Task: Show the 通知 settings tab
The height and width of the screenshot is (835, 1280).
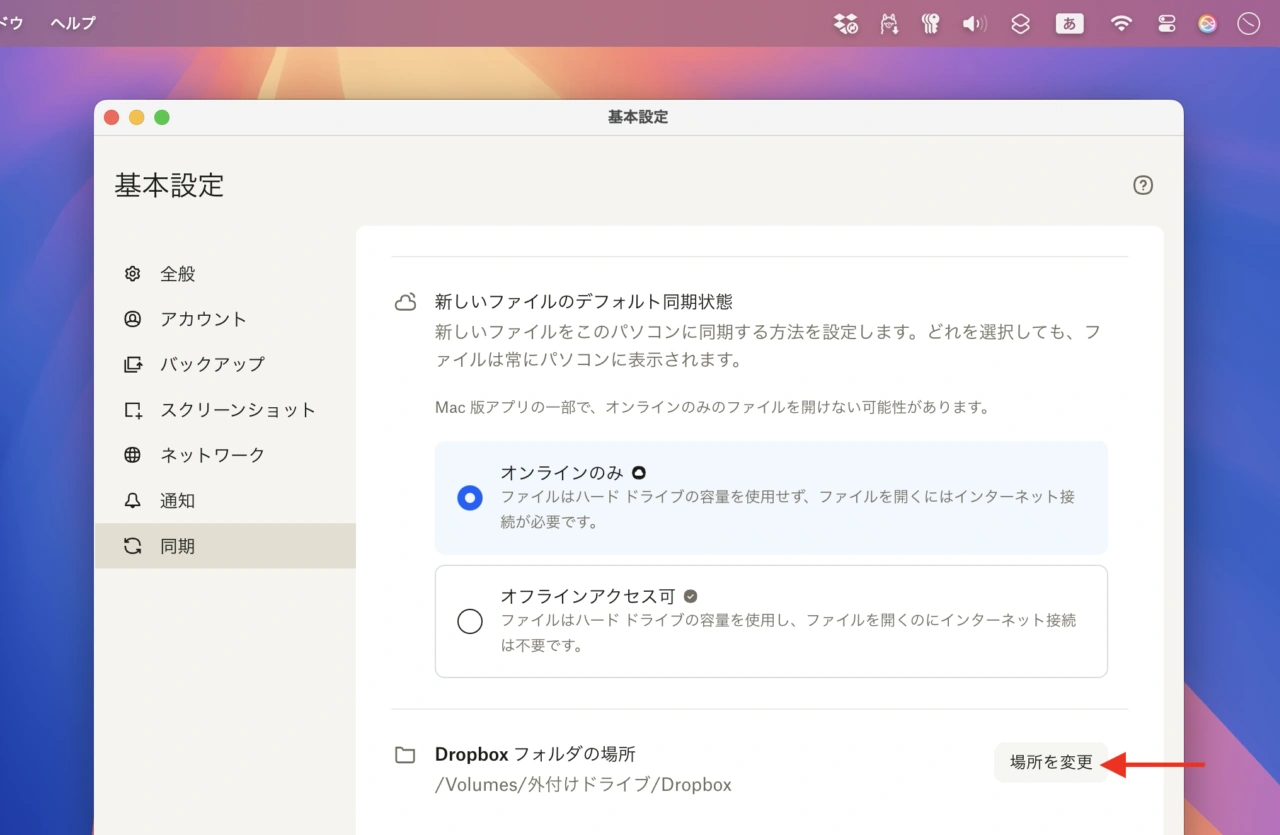Action: point(177,501)
